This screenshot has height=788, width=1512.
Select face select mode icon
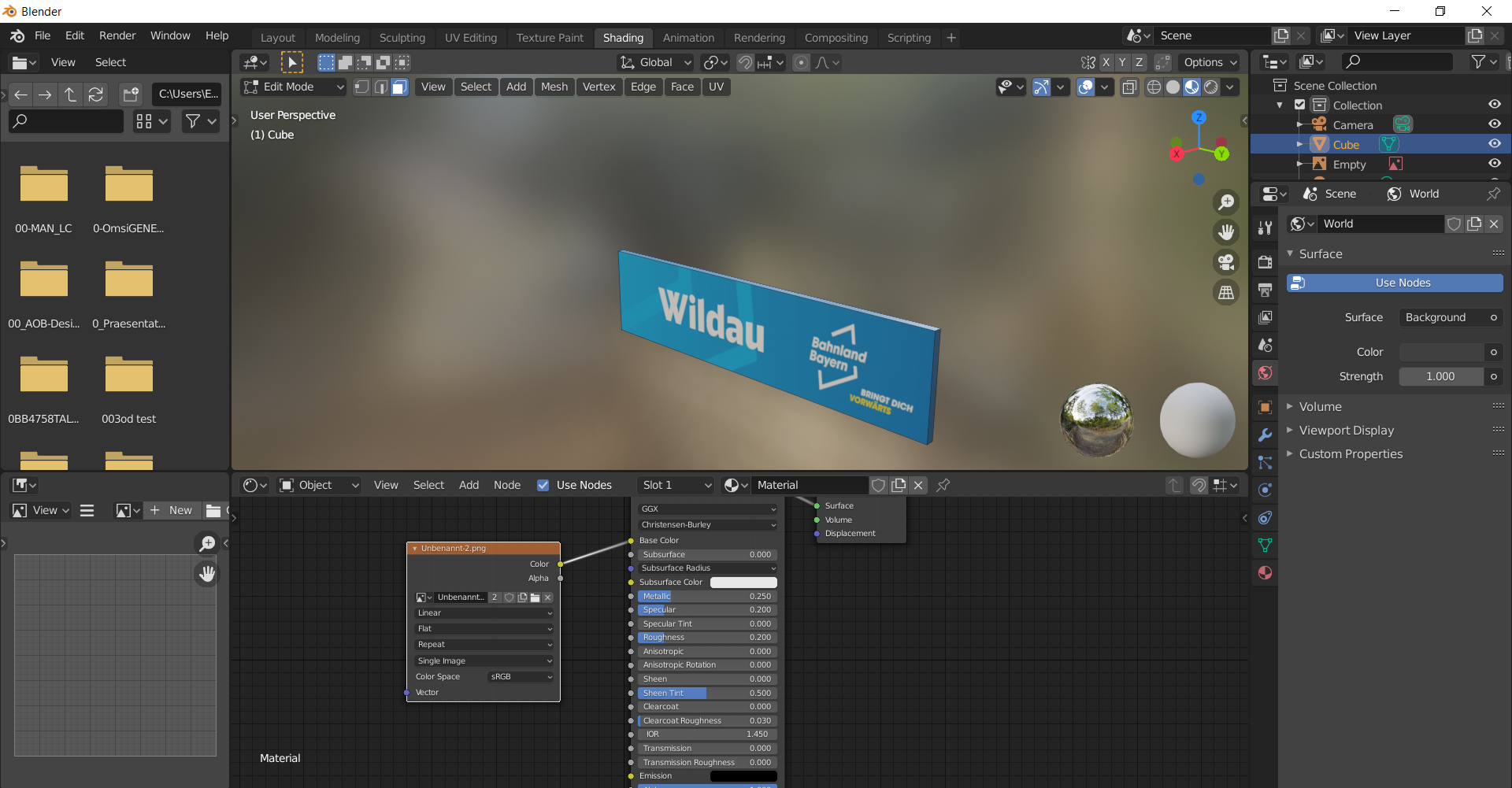(x=400, y=87)
